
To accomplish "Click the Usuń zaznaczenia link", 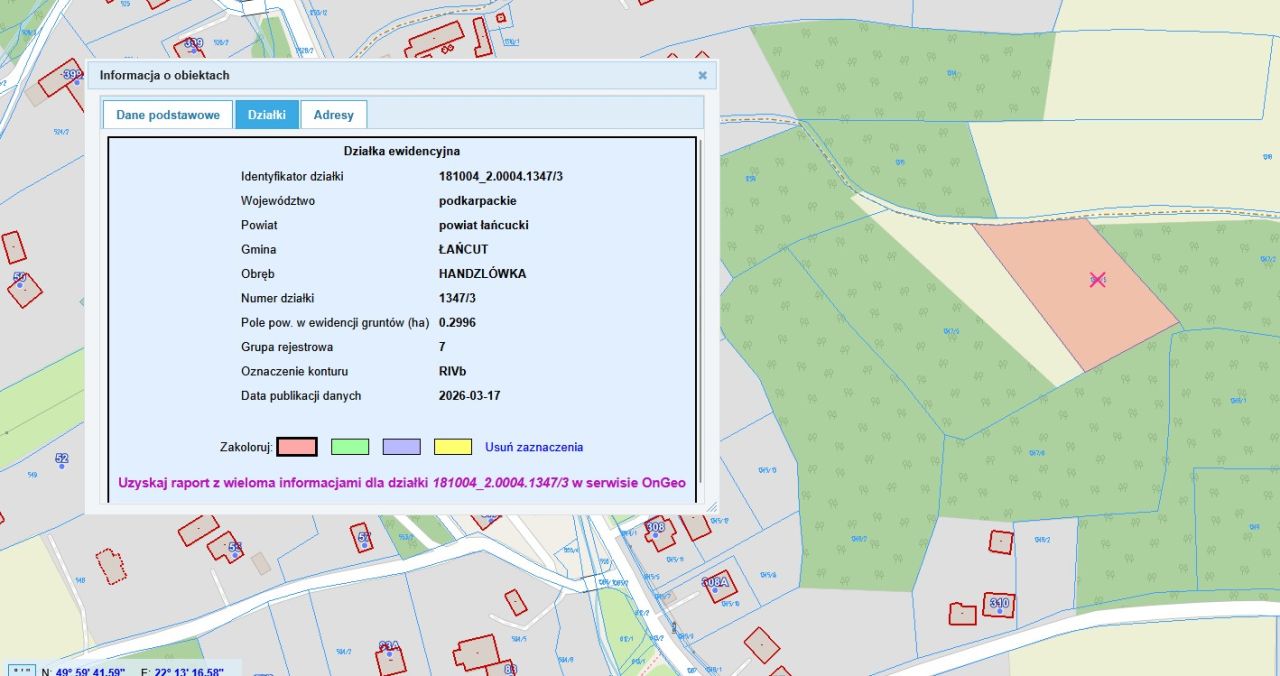I will tap(534, 447).
